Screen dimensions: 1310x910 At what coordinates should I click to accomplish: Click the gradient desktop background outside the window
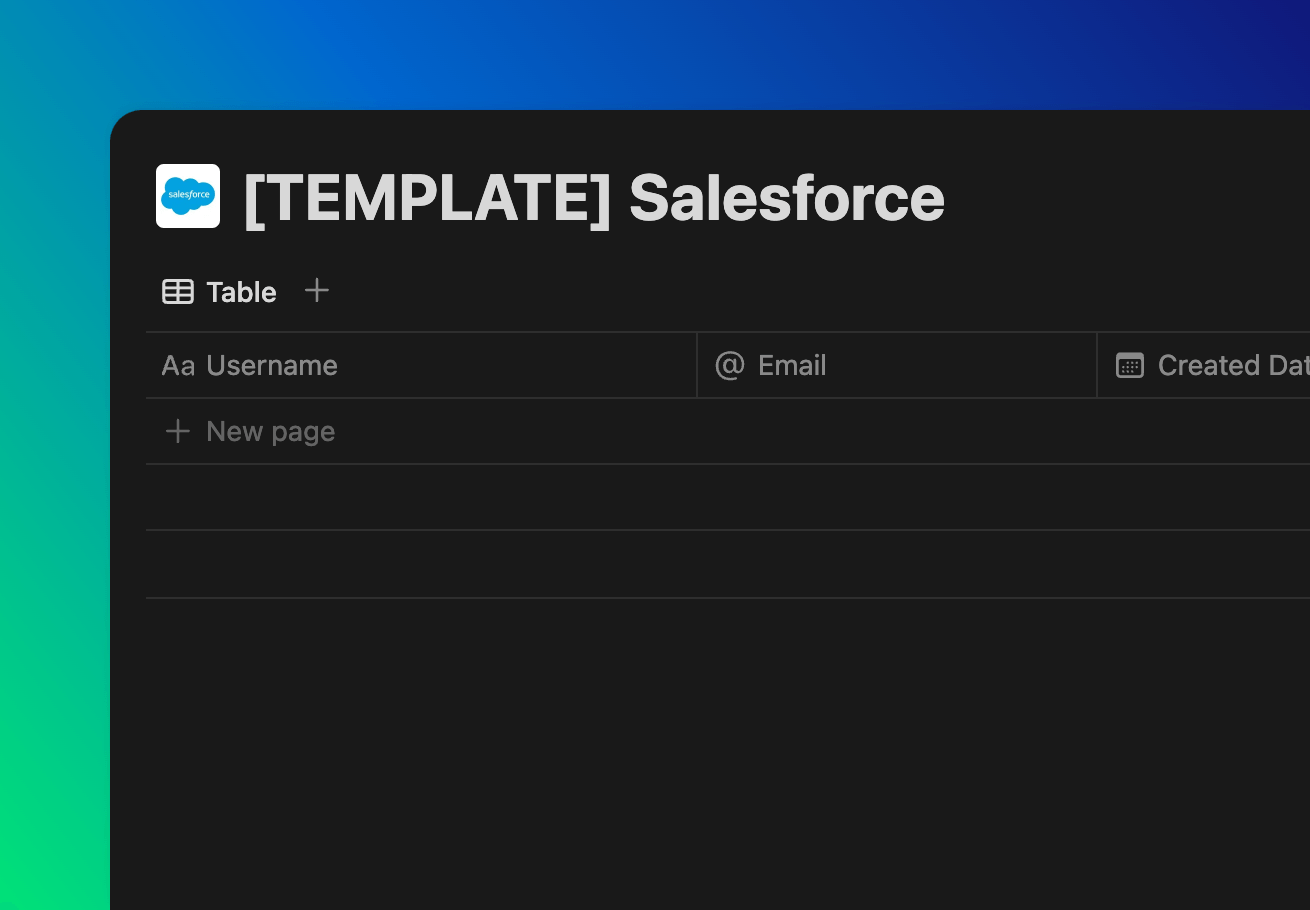click(54, 500)
